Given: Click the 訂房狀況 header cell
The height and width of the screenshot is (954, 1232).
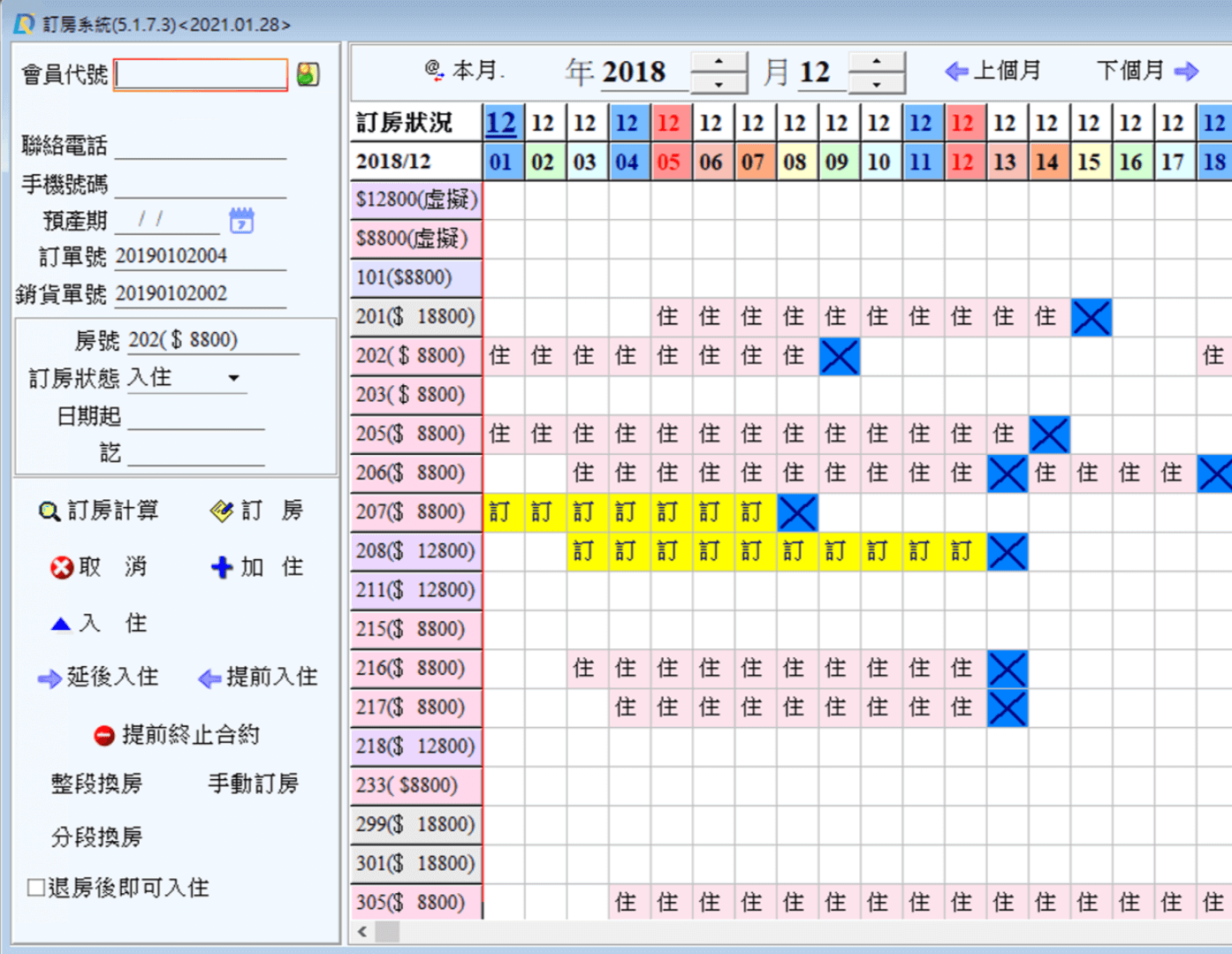Looking at the screenshot, I should 416,123.
